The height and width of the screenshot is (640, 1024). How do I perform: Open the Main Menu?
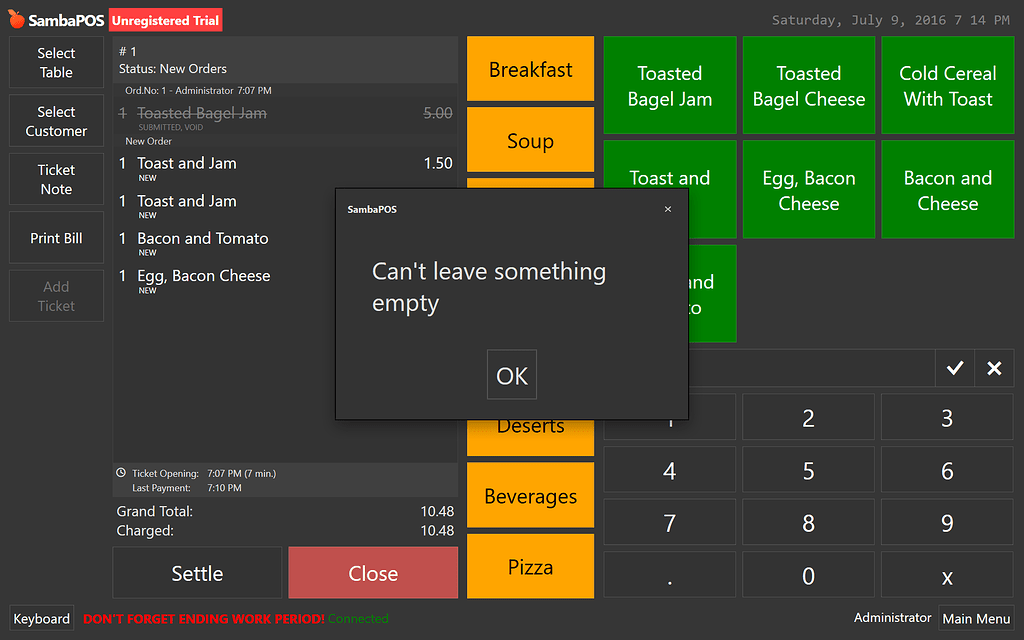tap(977, 618)
